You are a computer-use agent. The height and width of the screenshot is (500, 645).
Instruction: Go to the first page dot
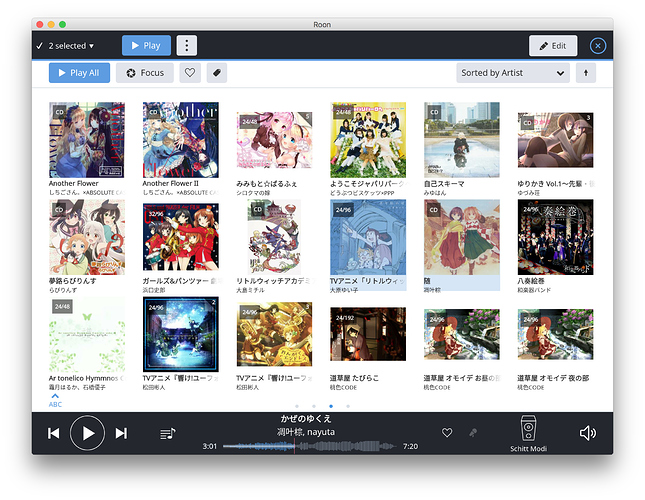click(297, 406)
